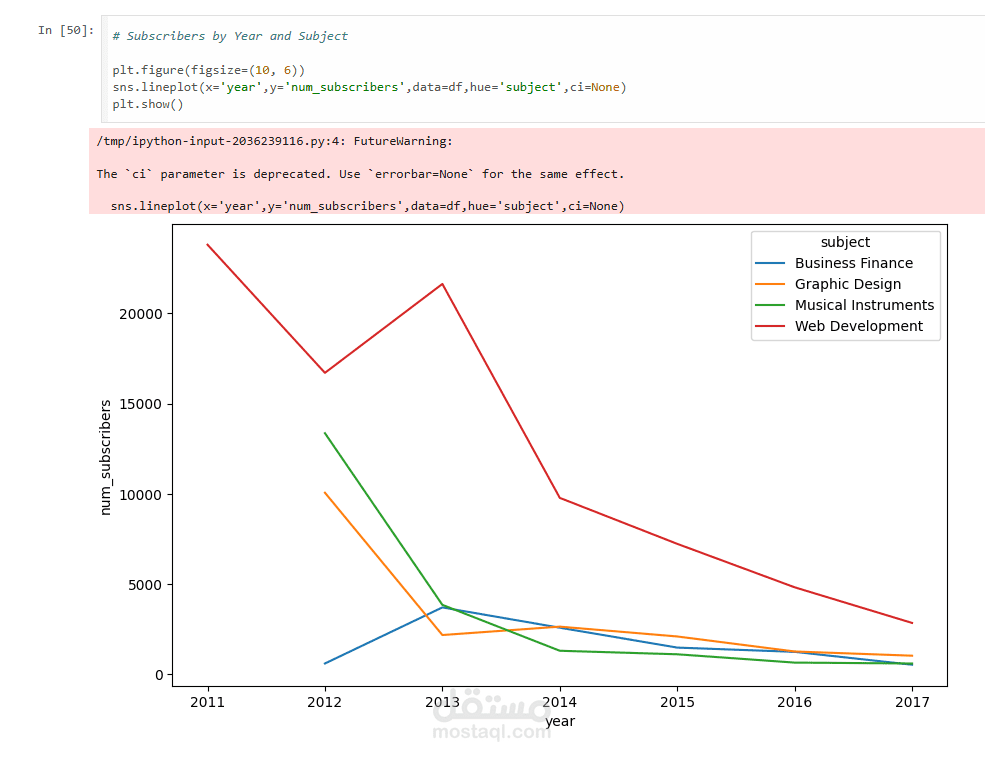Click the 2017 x-axis tick label
Viewport: 985px width, 757px height.
pos(912,702)
